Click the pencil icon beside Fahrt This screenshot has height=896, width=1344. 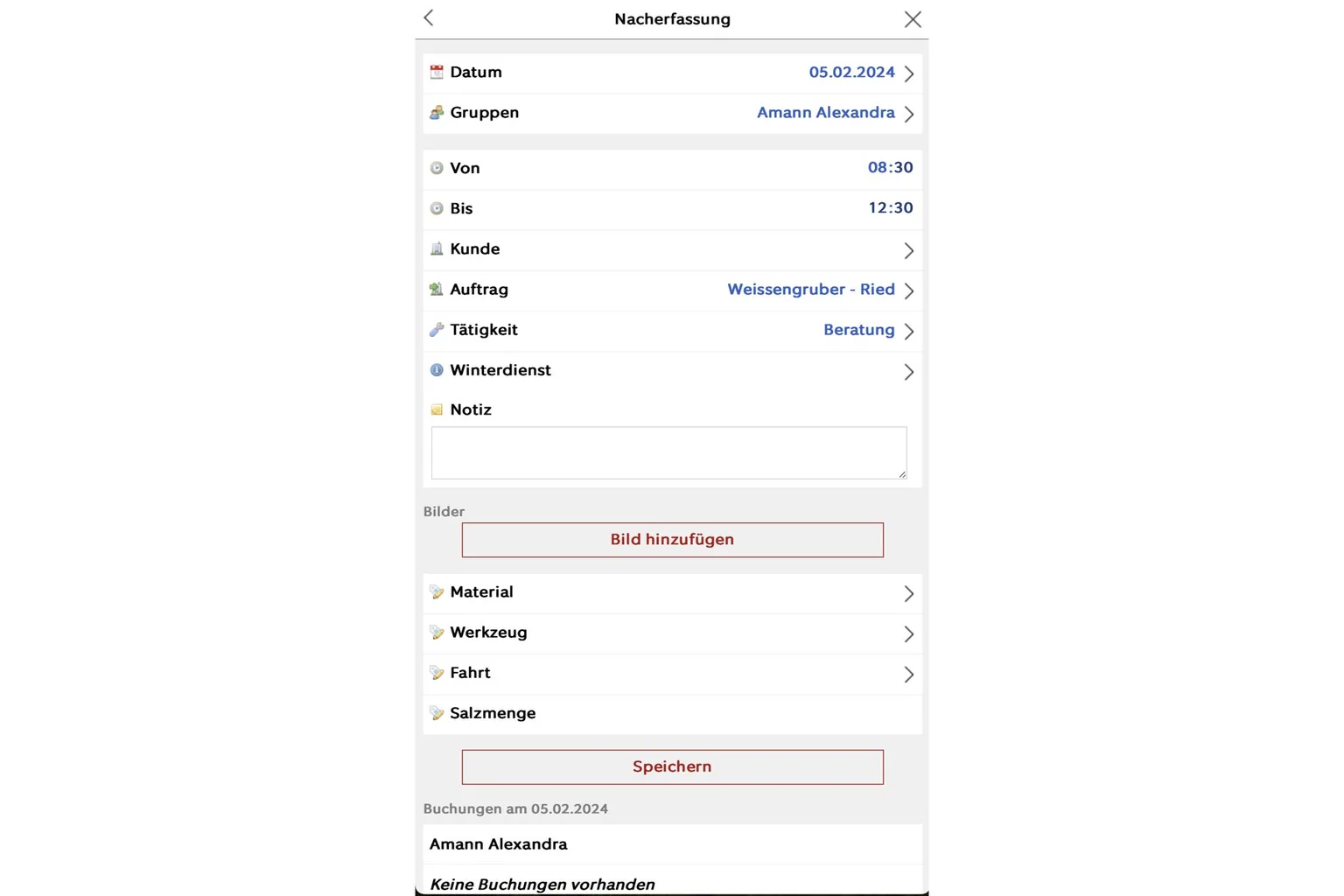[x=437, y=673]
